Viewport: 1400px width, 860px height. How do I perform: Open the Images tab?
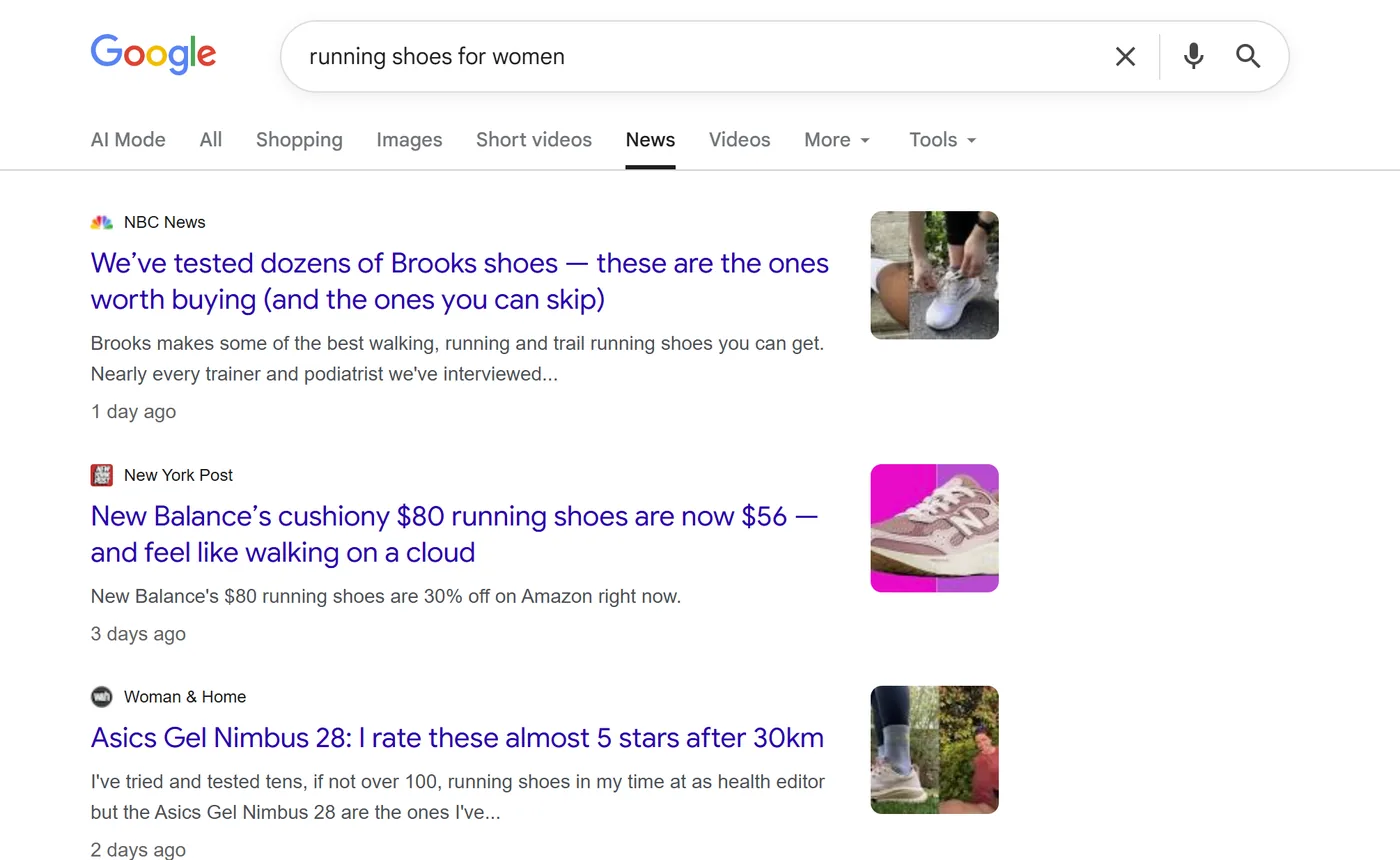[409, 140]
